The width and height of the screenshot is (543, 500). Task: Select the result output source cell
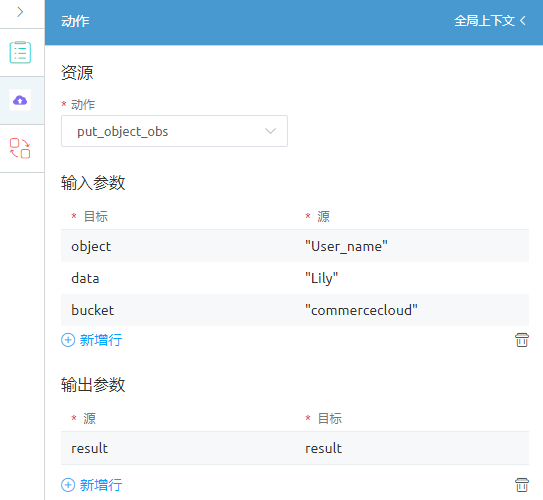178,448
